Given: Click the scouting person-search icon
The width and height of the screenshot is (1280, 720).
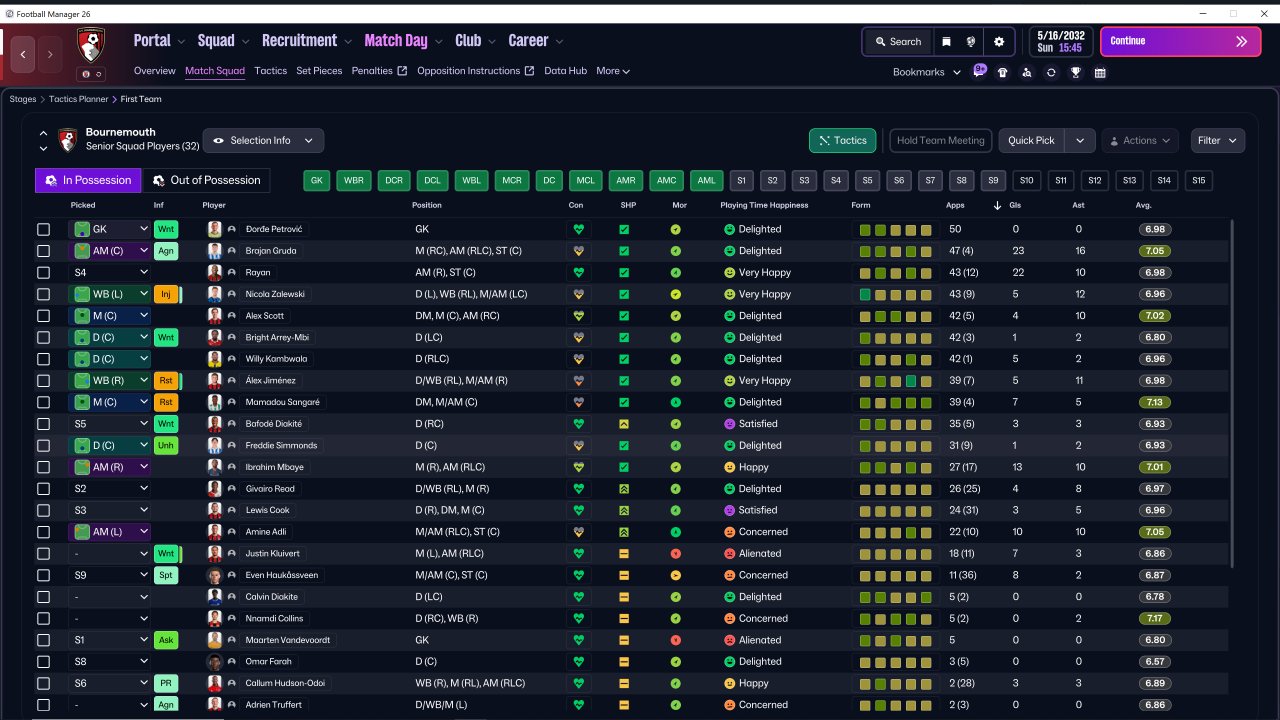Looking at the screenshot, I should pyautogui.click(x=1027, y=72).
